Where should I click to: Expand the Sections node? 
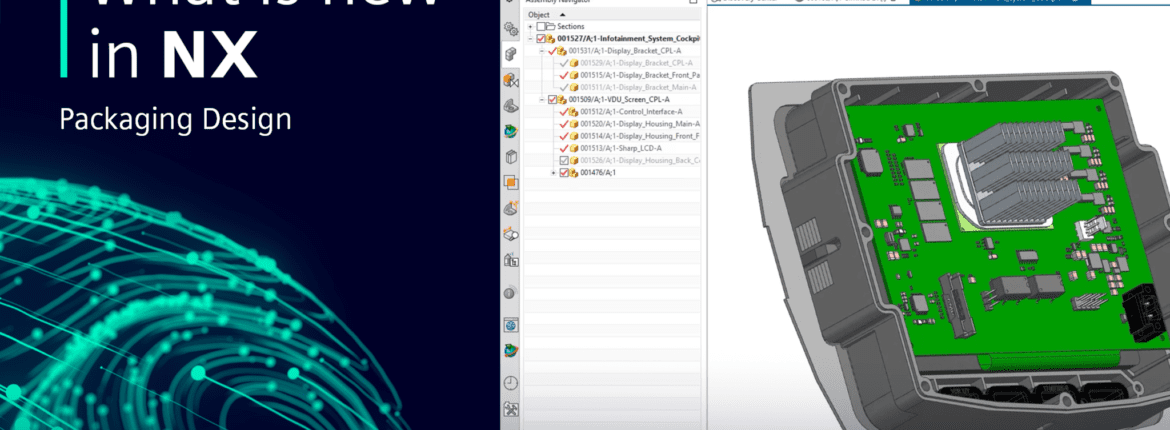[x=531, y=26]
